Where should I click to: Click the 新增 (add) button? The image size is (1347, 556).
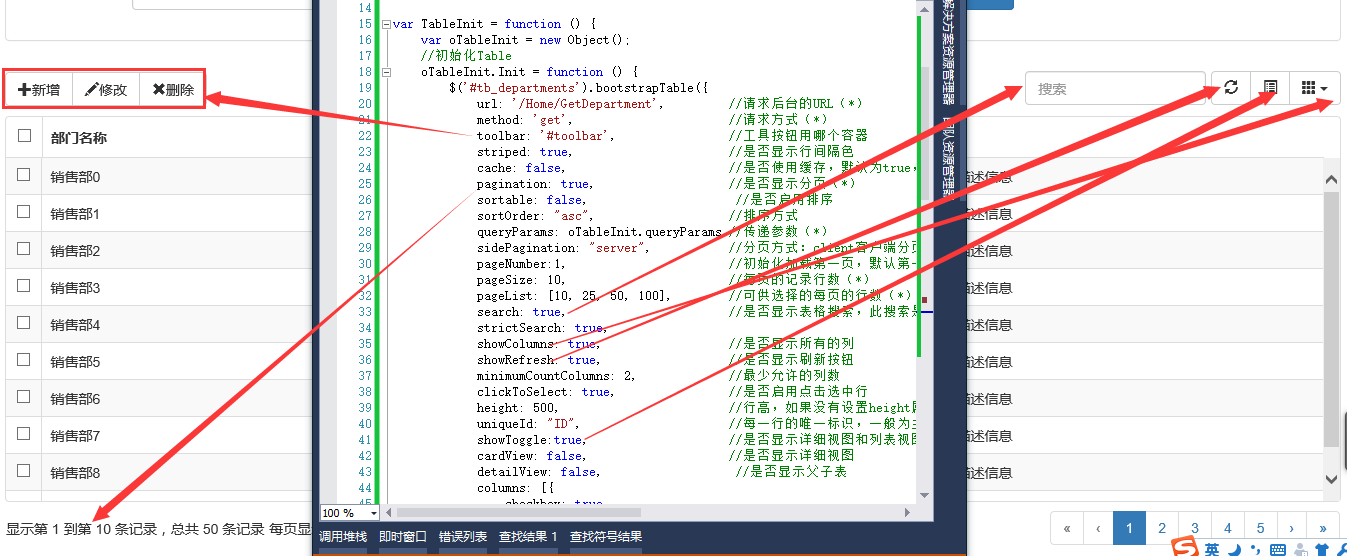39,89
